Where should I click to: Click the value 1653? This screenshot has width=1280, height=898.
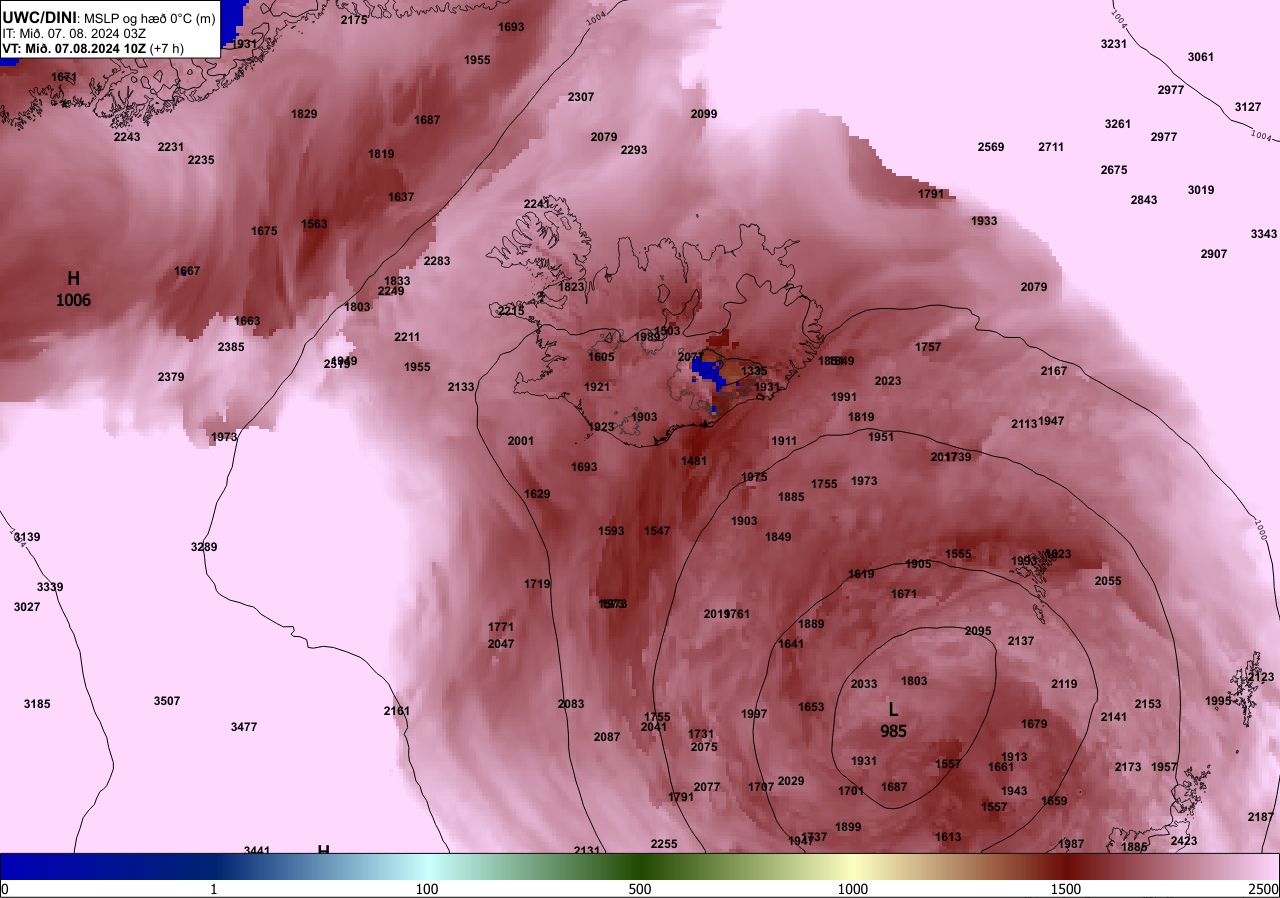click(811, 707)
